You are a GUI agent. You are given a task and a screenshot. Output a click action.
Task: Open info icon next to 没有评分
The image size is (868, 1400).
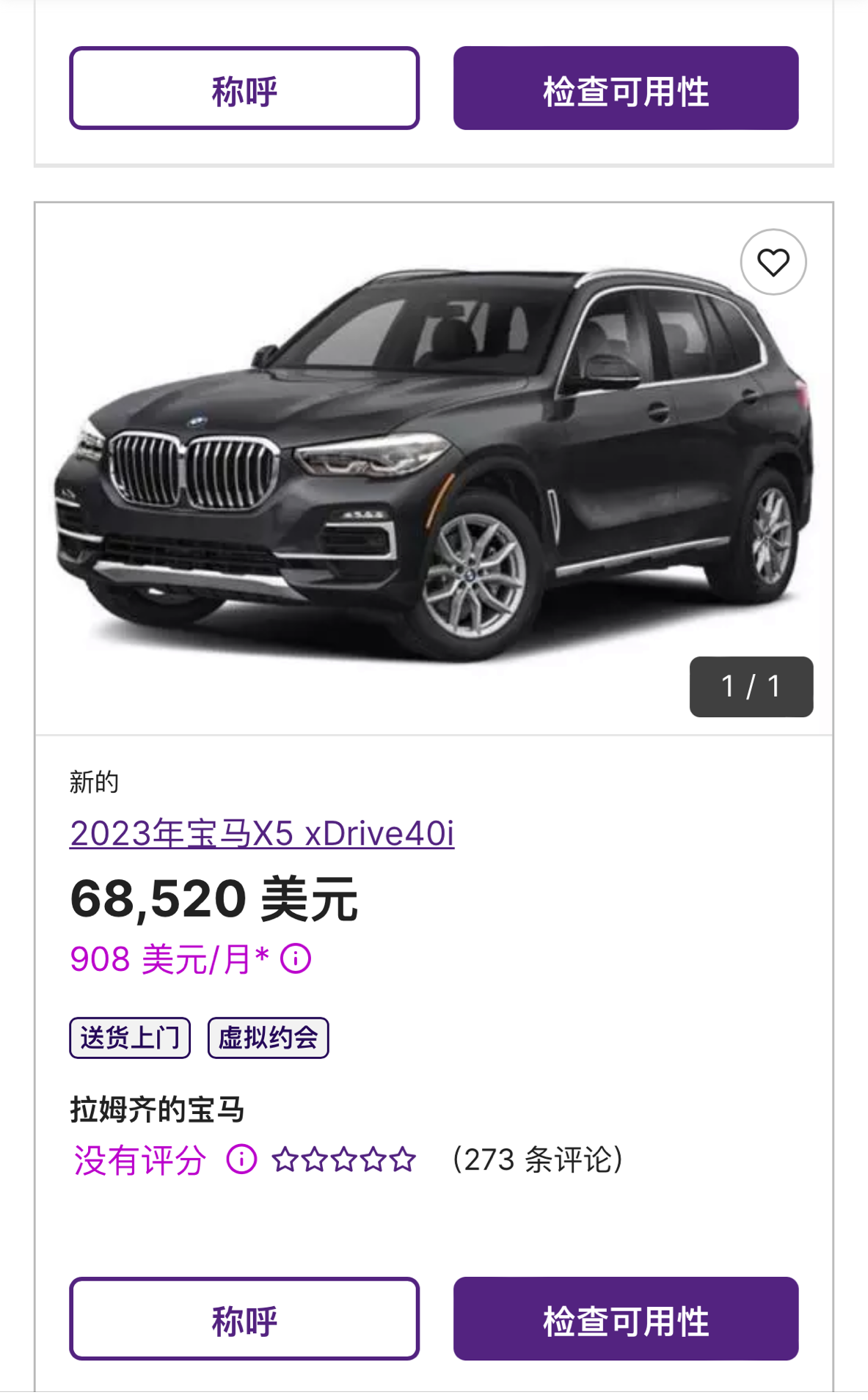click(241, 1159)
